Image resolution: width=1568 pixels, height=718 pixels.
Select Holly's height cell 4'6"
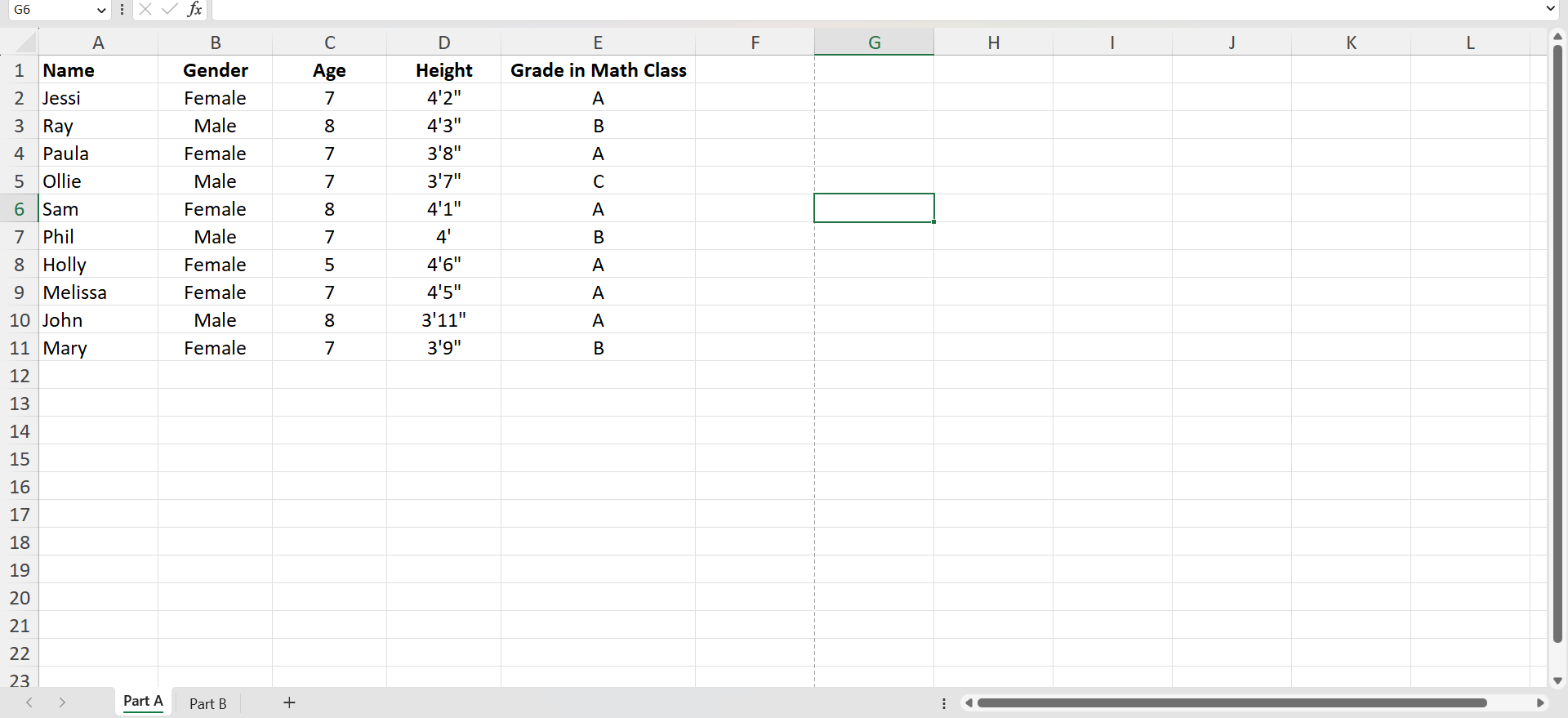pos(443,265)
